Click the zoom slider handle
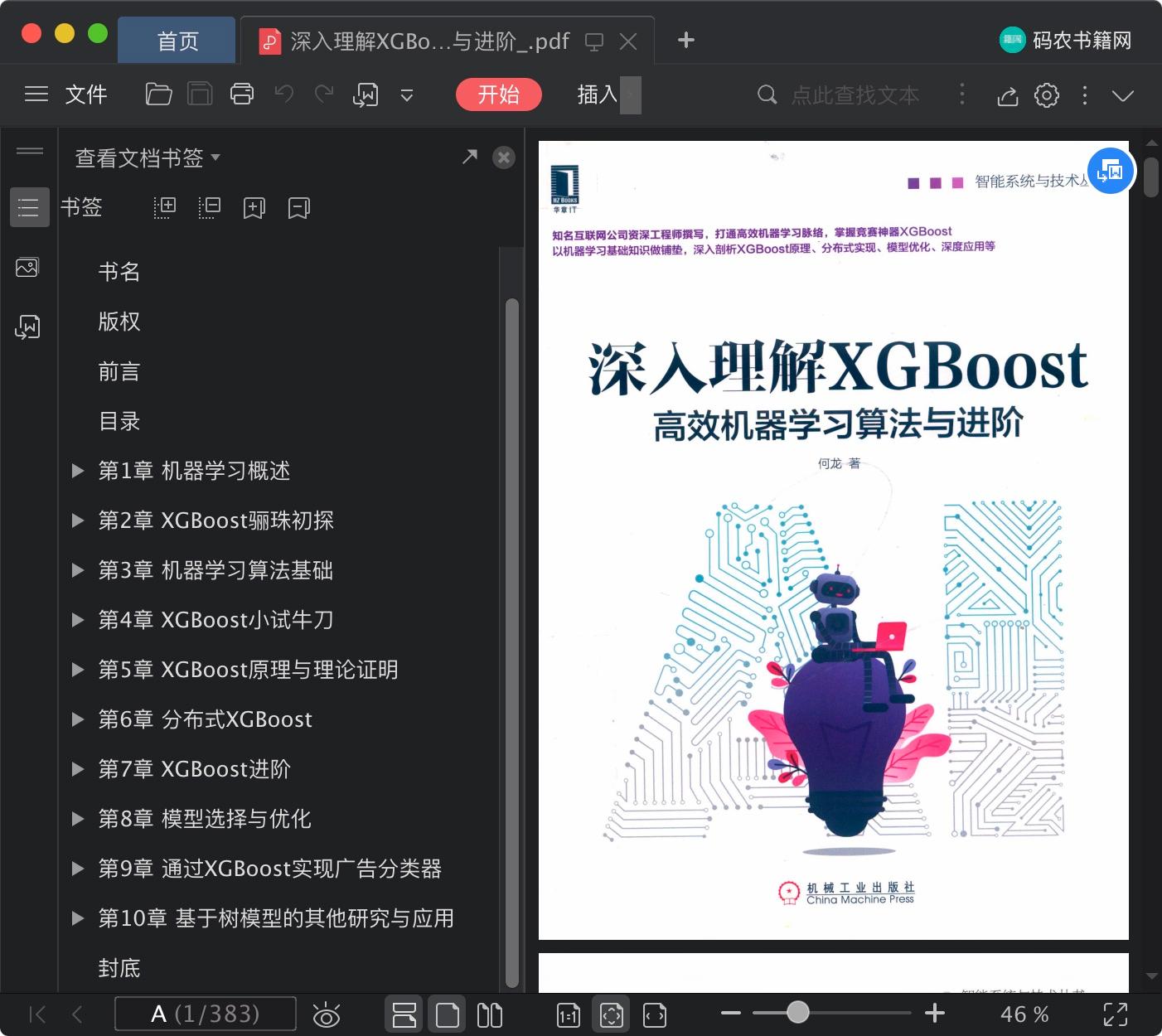 [x=797, y=1012]
